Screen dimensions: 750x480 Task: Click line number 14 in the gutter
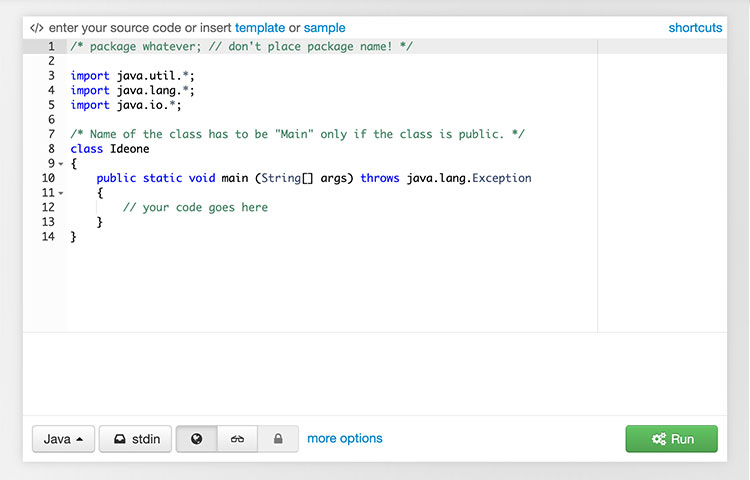pyautogui.click(x=48, y=237)
